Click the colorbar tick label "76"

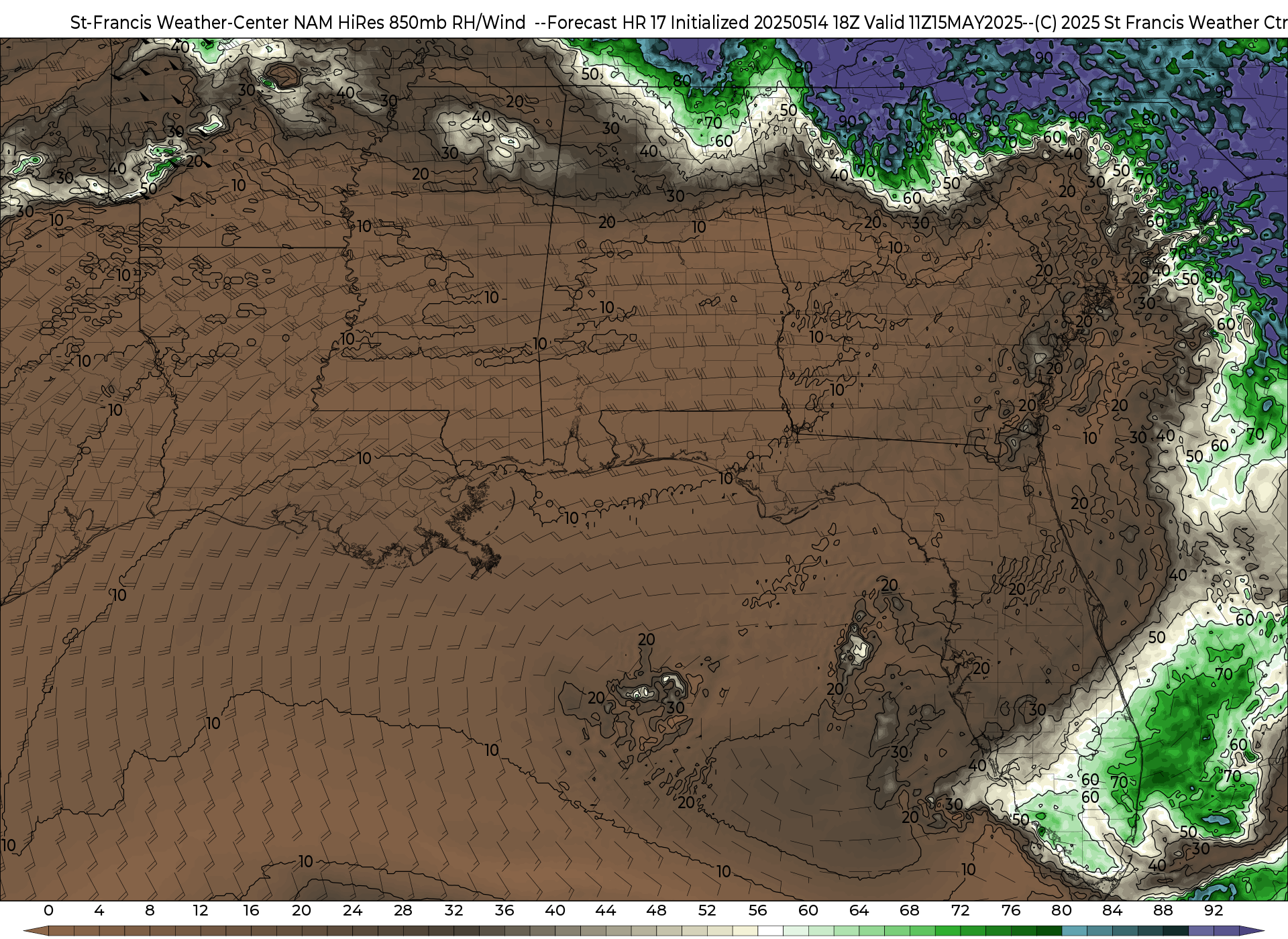pos(1011,910)
